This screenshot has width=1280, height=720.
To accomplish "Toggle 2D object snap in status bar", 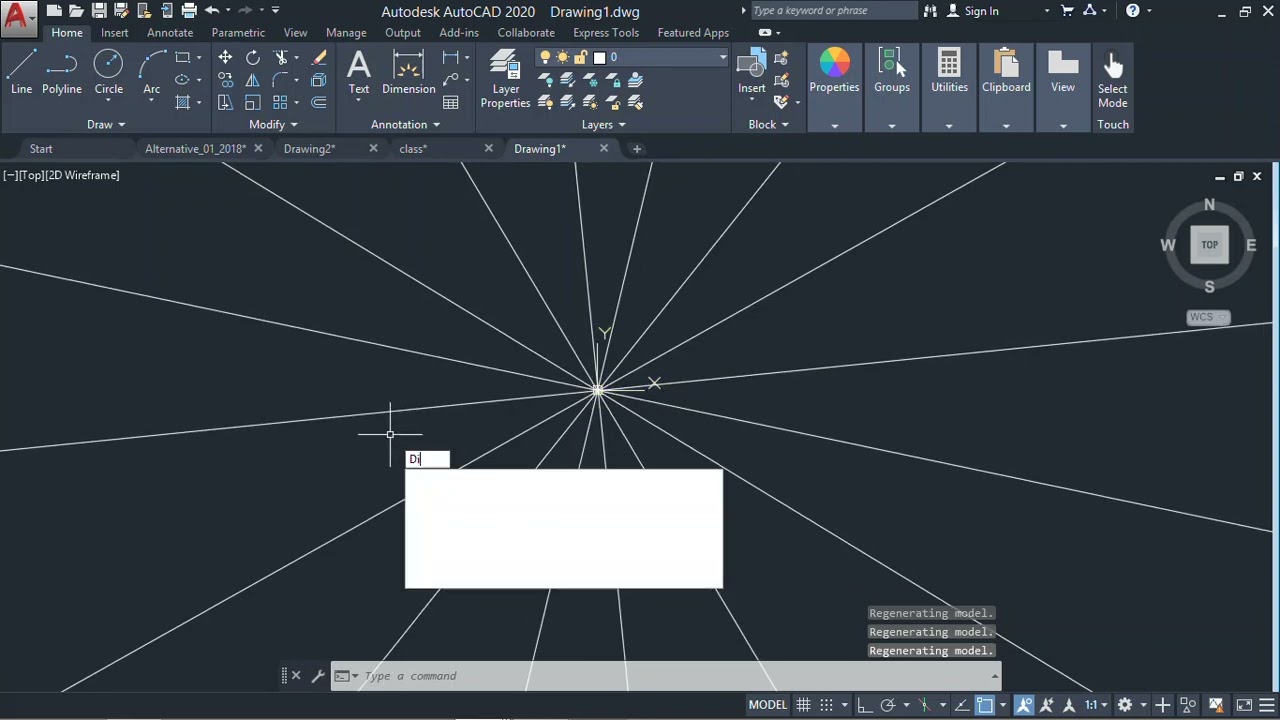I will (x=985, y=705).
